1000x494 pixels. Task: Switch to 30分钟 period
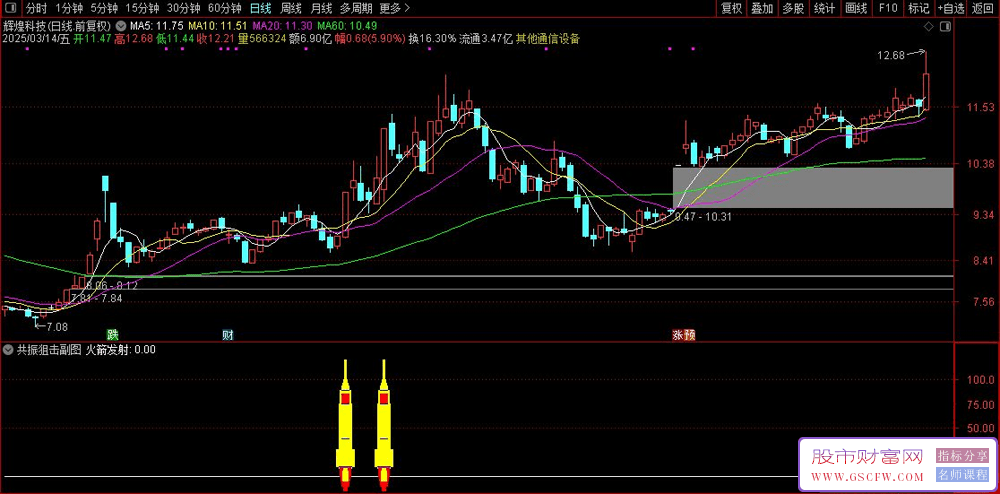tap(184, 8)
